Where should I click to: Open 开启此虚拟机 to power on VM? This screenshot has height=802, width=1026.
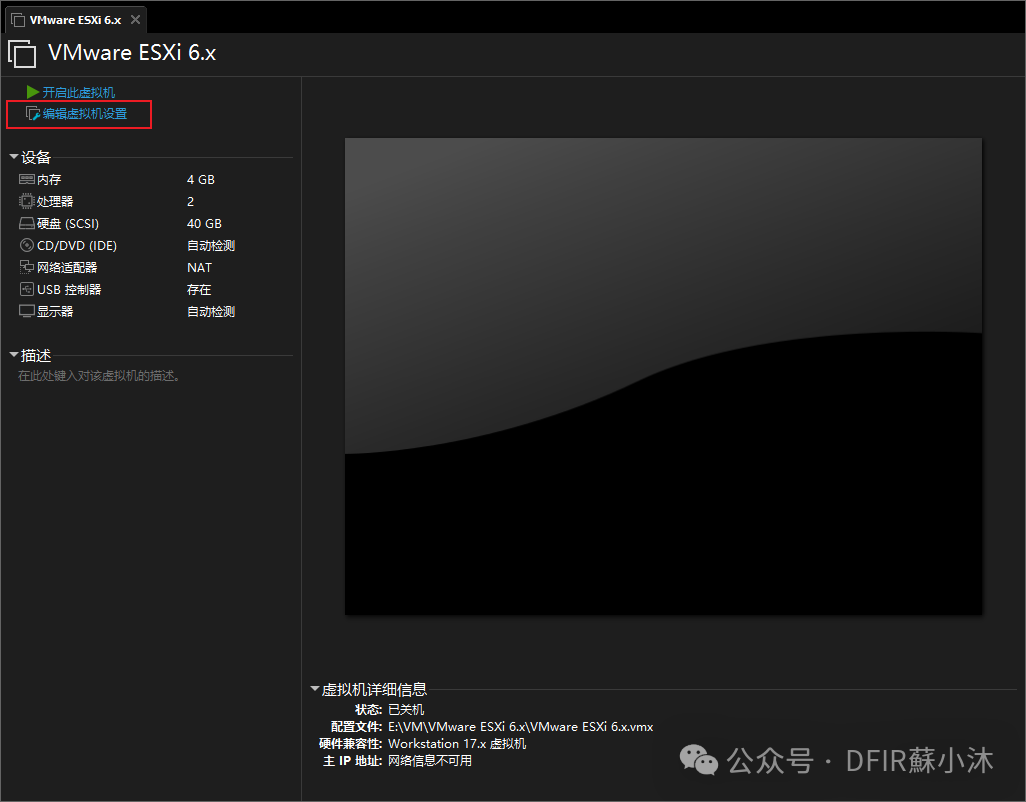79,92
